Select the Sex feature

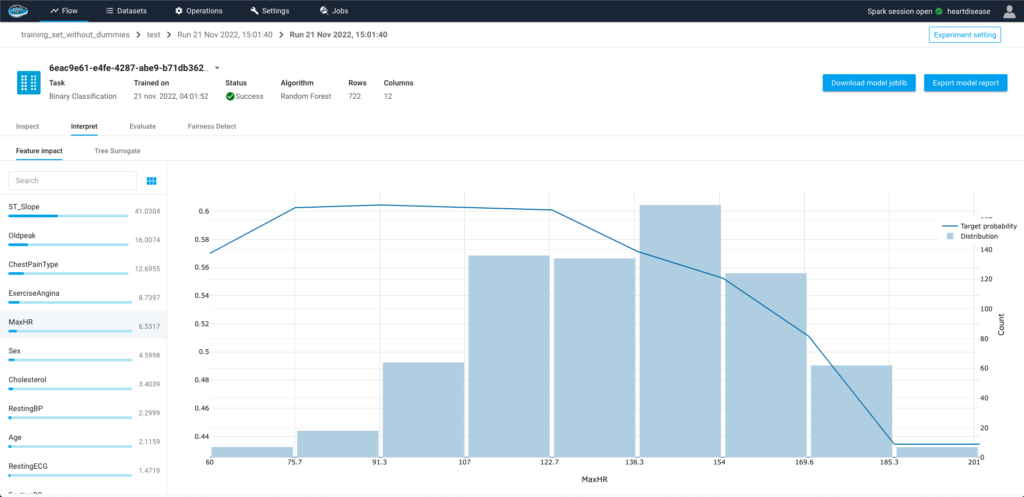[84, 355]
